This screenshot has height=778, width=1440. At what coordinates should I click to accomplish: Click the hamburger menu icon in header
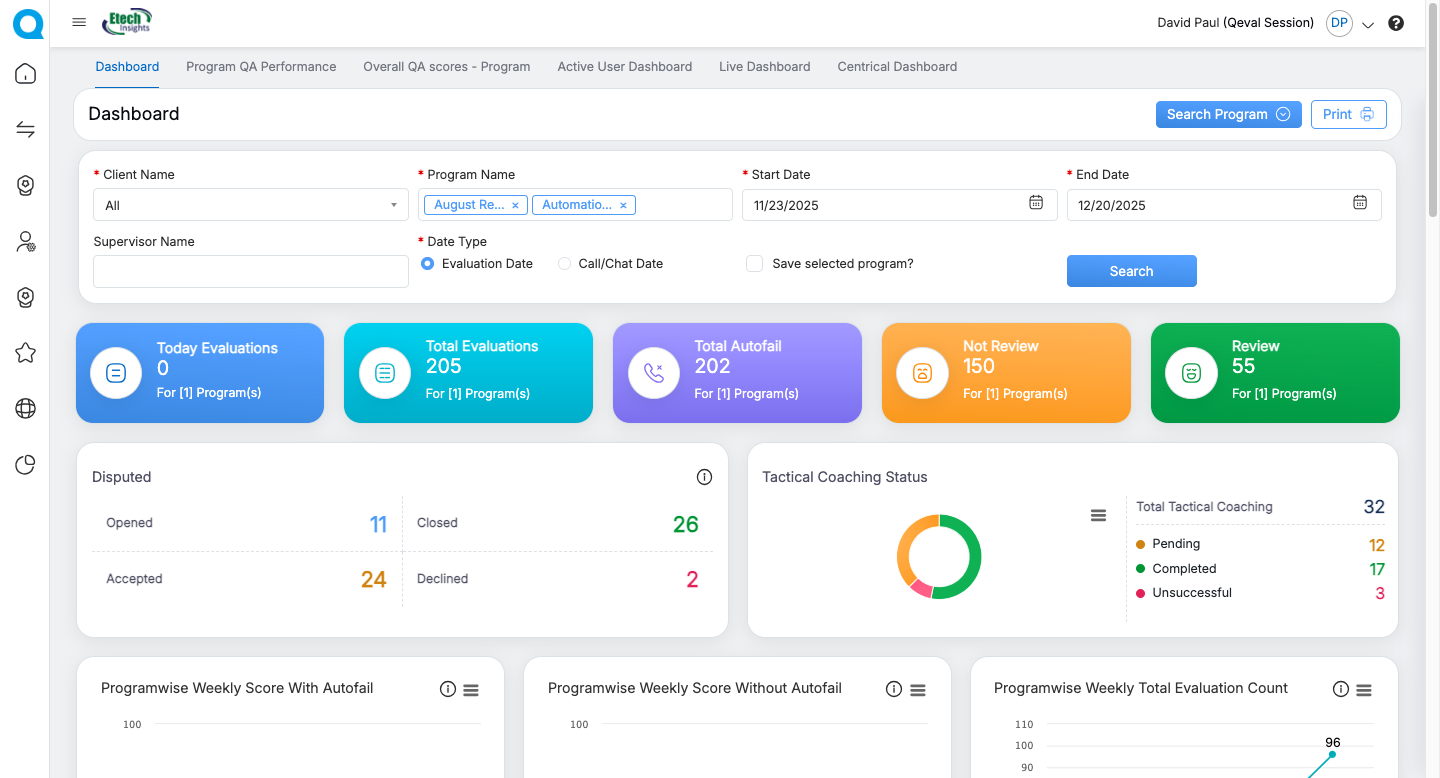pos(79,22)
